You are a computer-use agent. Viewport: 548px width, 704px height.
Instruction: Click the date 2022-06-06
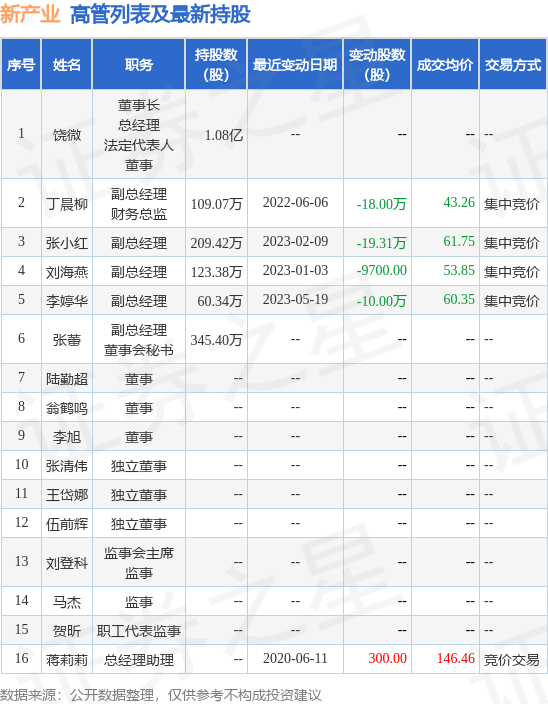tap(295, 202)
